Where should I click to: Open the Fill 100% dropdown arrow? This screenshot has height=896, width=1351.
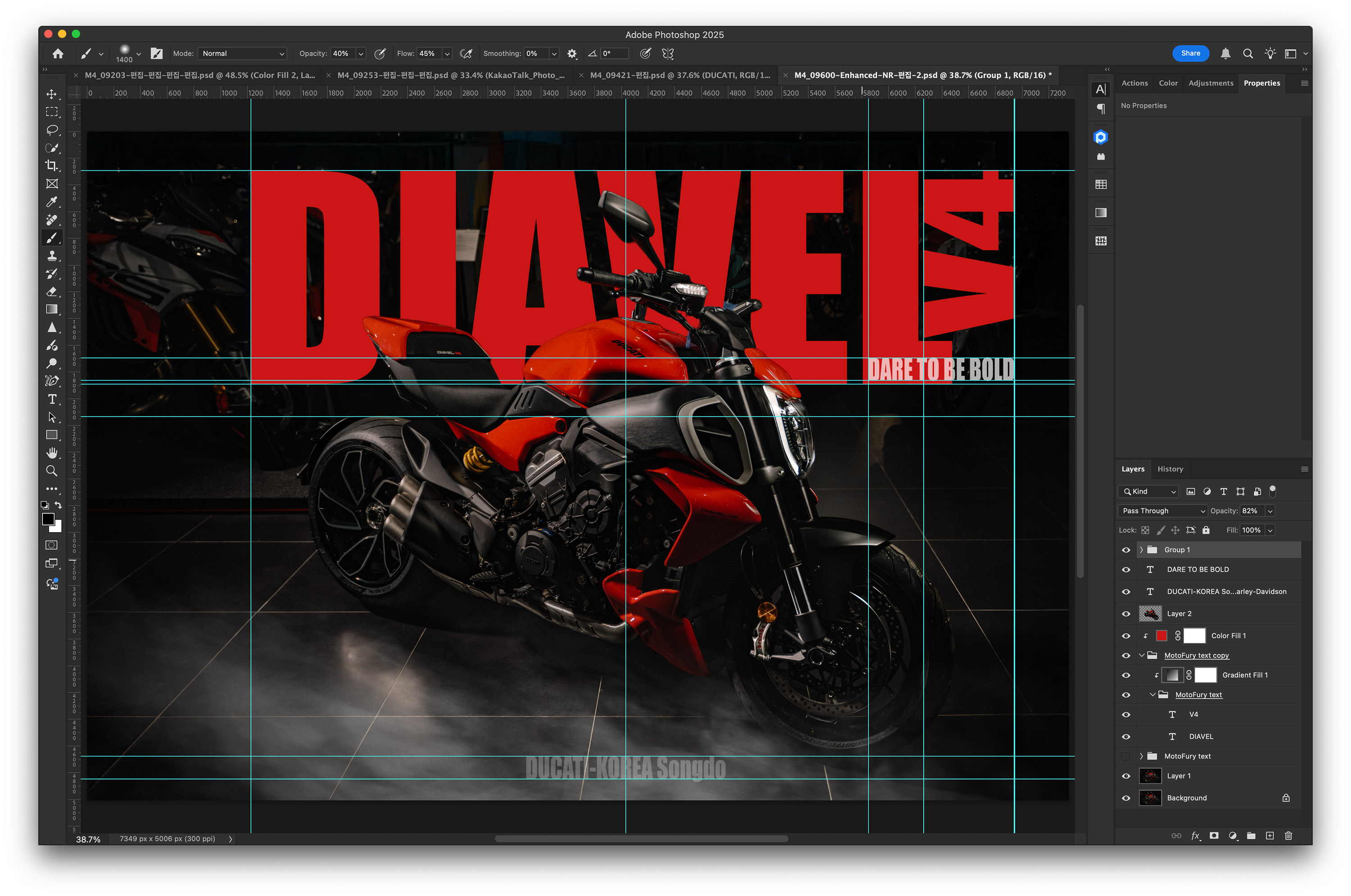pos(1270,530)
